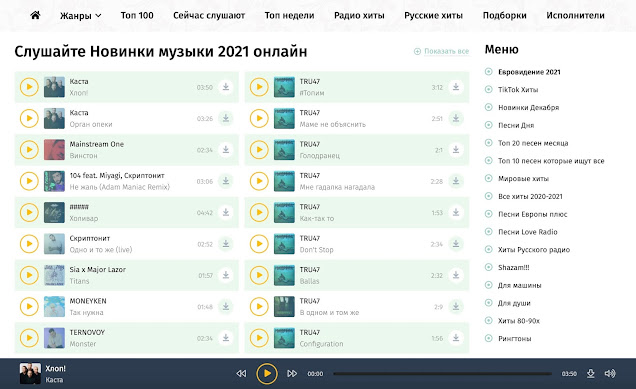Open Мировые хиты link
The height and width of the screenshot is (389, 636).
(523, 178)
